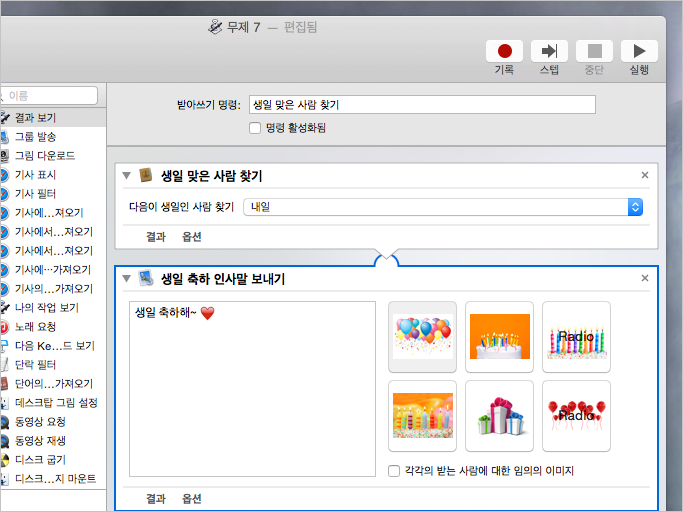Select 결과 보기 in the action list
The width and height of the screenshot is (683, 512).
53,118
